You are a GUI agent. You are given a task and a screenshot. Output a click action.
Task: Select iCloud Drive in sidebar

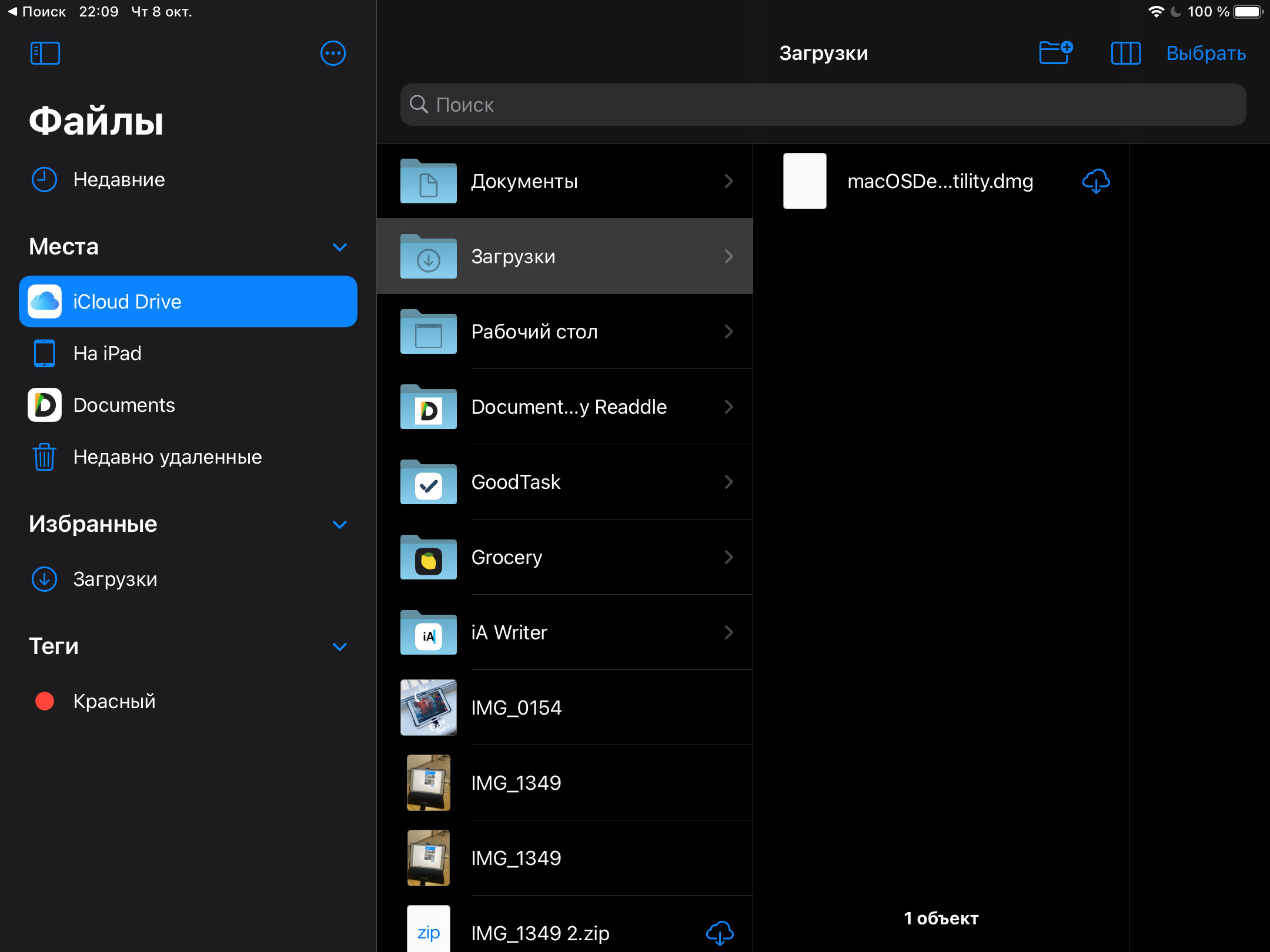(x=188, y=301)
